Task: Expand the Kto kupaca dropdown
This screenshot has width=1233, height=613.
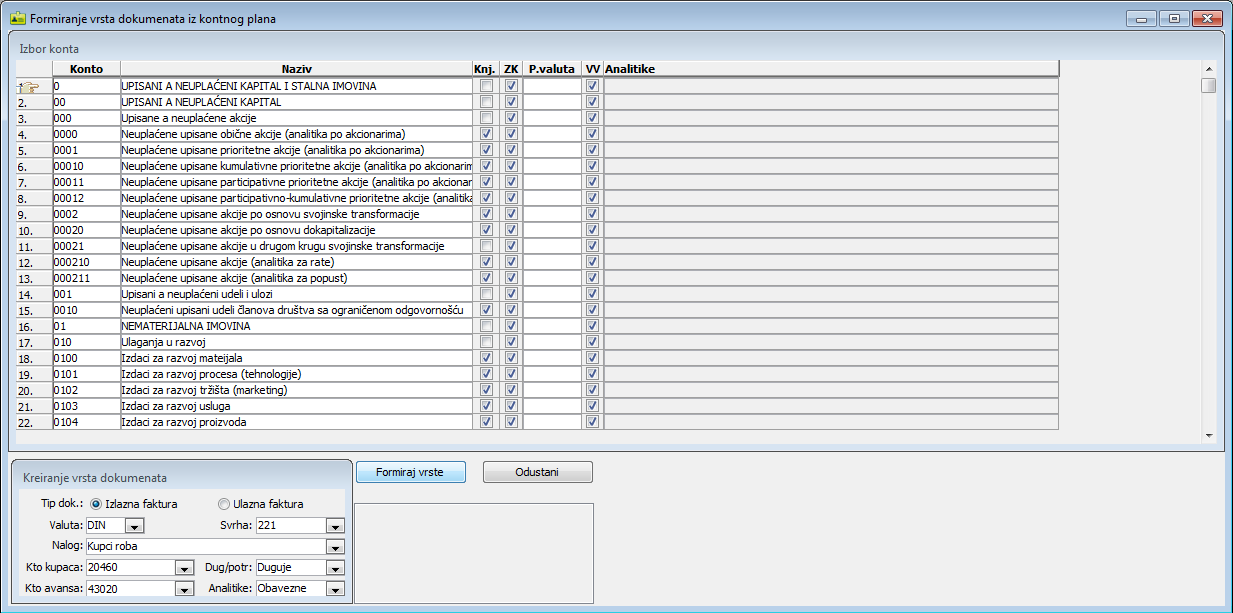Action: point(183,568)
